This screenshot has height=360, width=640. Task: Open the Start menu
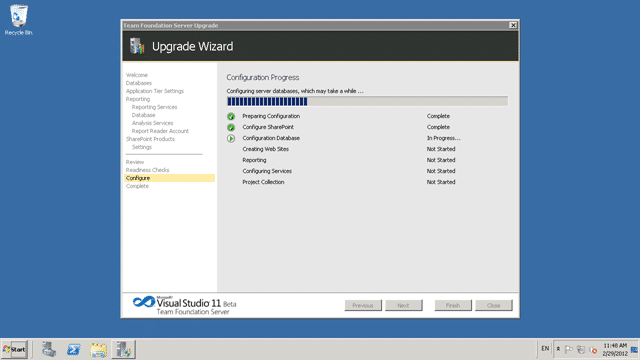pyautogui.click(x=15, y=349)
